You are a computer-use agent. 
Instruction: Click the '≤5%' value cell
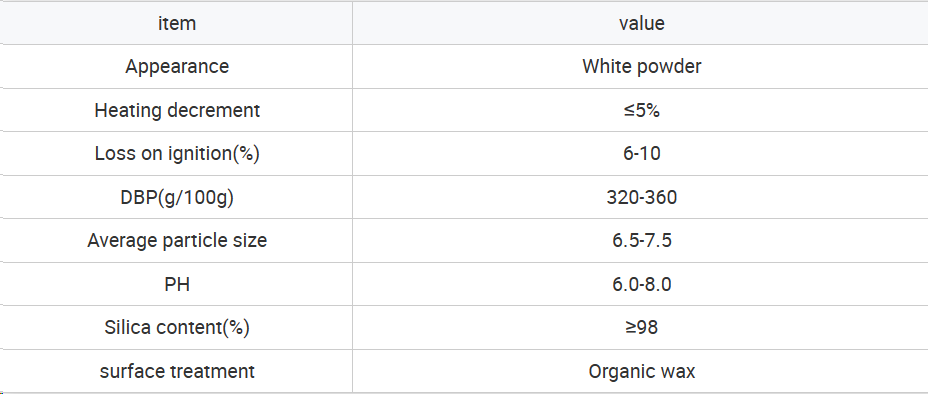[x=641, y=110]
